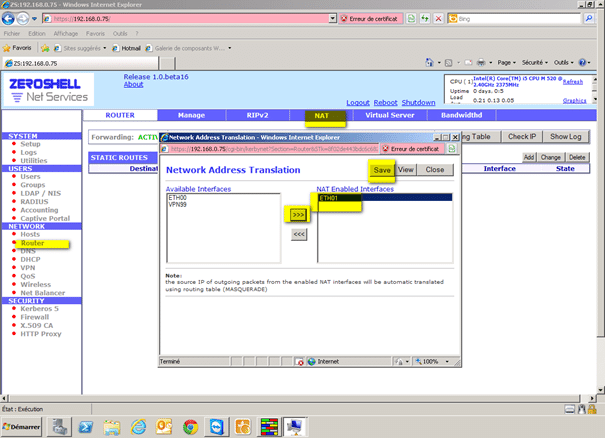Image resolution: width=605 pixels, height=438 pixels.
Task: Switch to the NAT tab
Action: (x=321, y=115)
